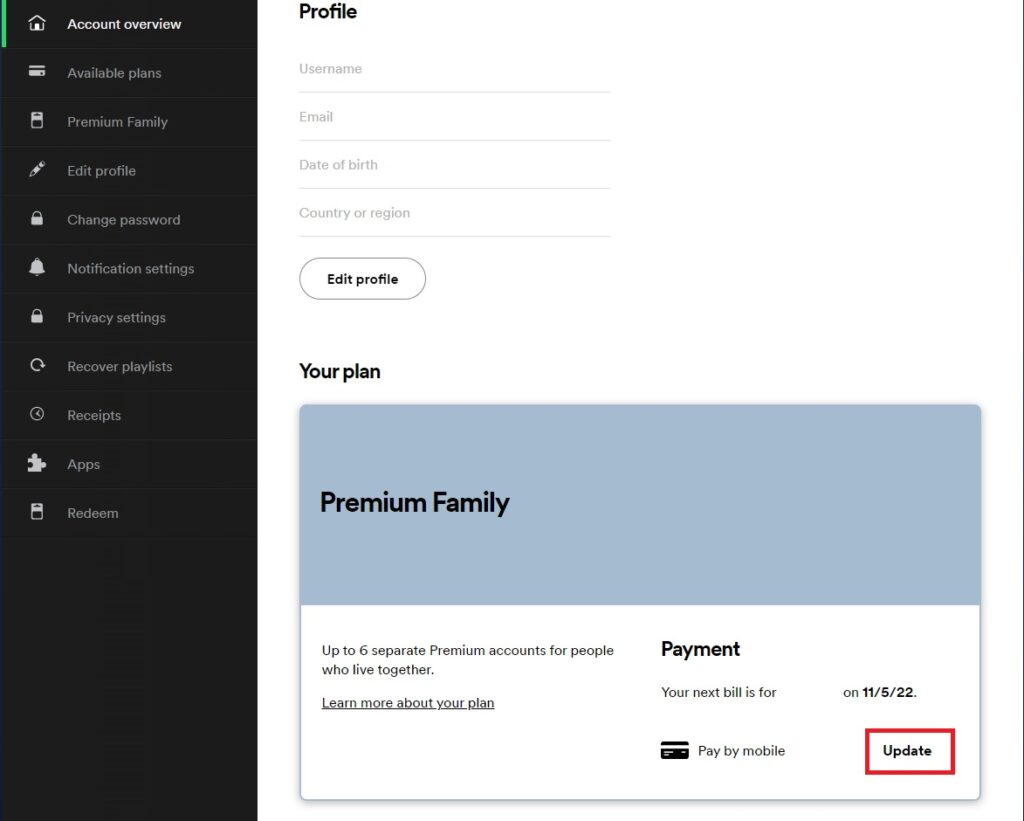Viewport: 1024px width, 821px height.
Task: Click into the Username field
Action: click(x=455, y=69)
